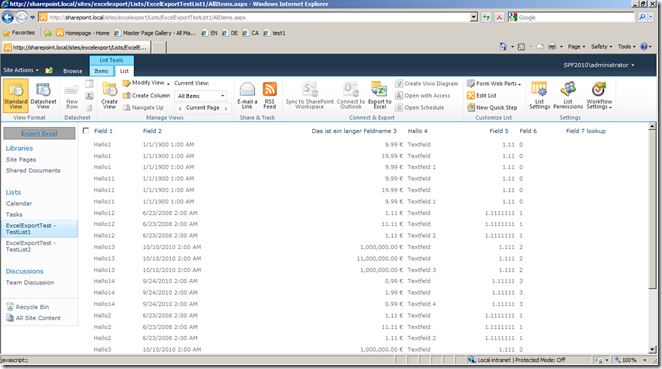This screenshot has width=662, height=369.
Task: Expand the Form Web Parts dropdown
Action: click(519, 84)
